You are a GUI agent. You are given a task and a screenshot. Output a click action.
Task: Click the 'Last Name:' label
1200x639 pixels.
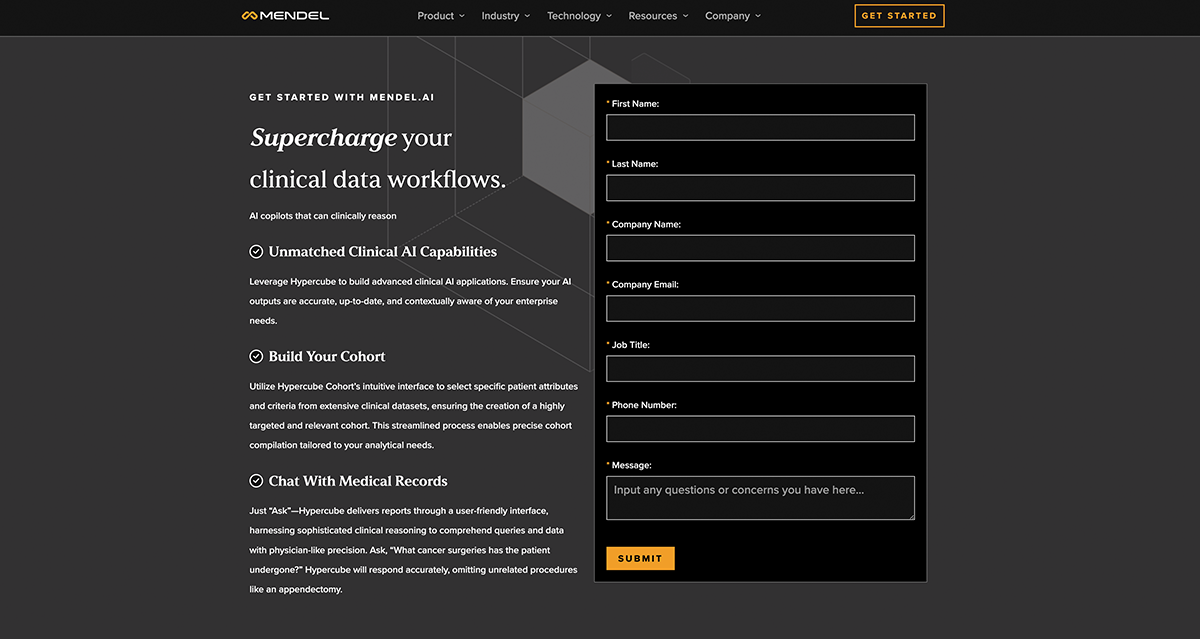(x=635, y=164)
